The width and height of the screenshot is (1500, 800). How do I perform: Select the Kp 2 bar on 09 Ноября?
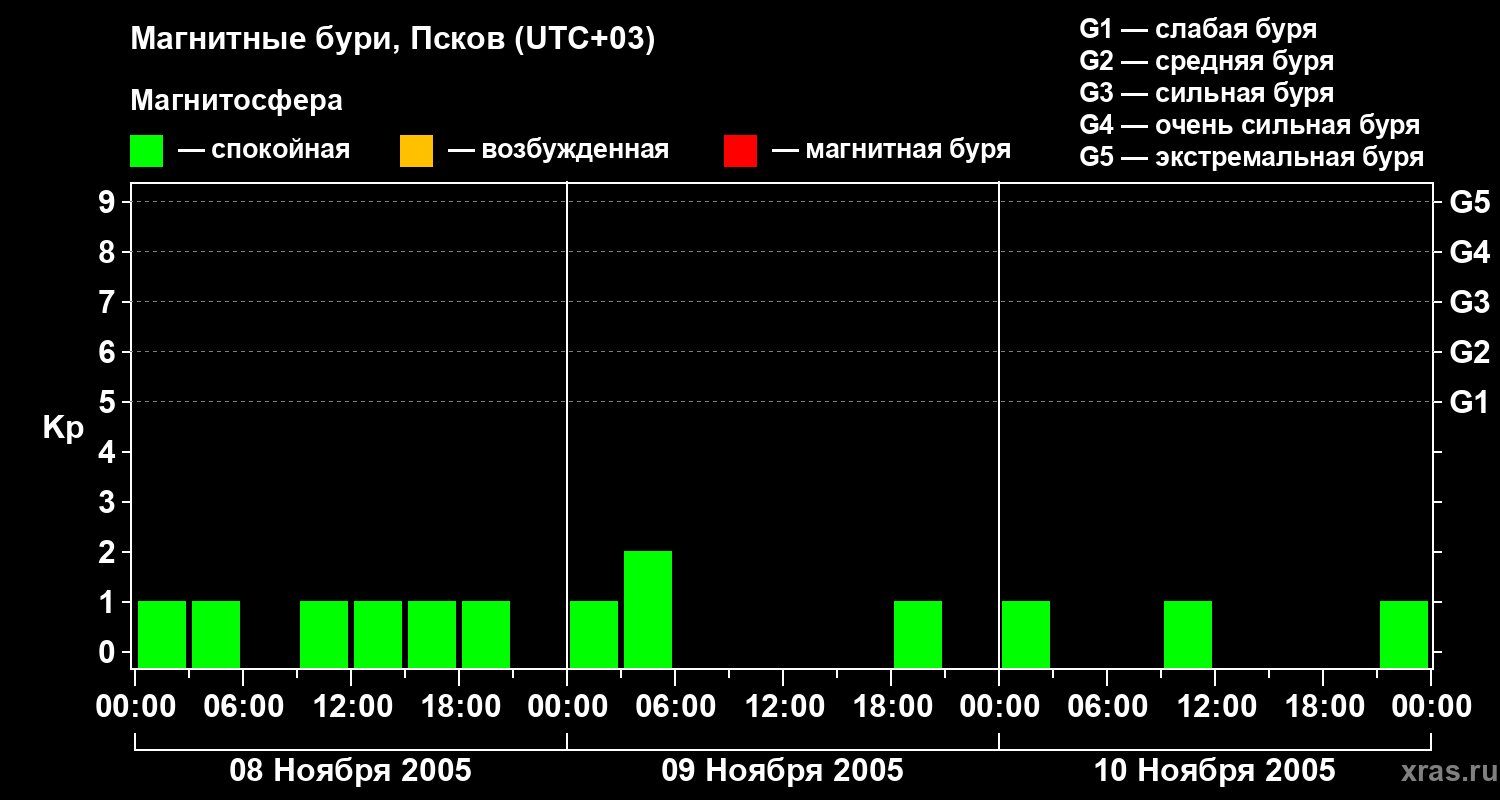pyautogui.click(x=648, y=609)
